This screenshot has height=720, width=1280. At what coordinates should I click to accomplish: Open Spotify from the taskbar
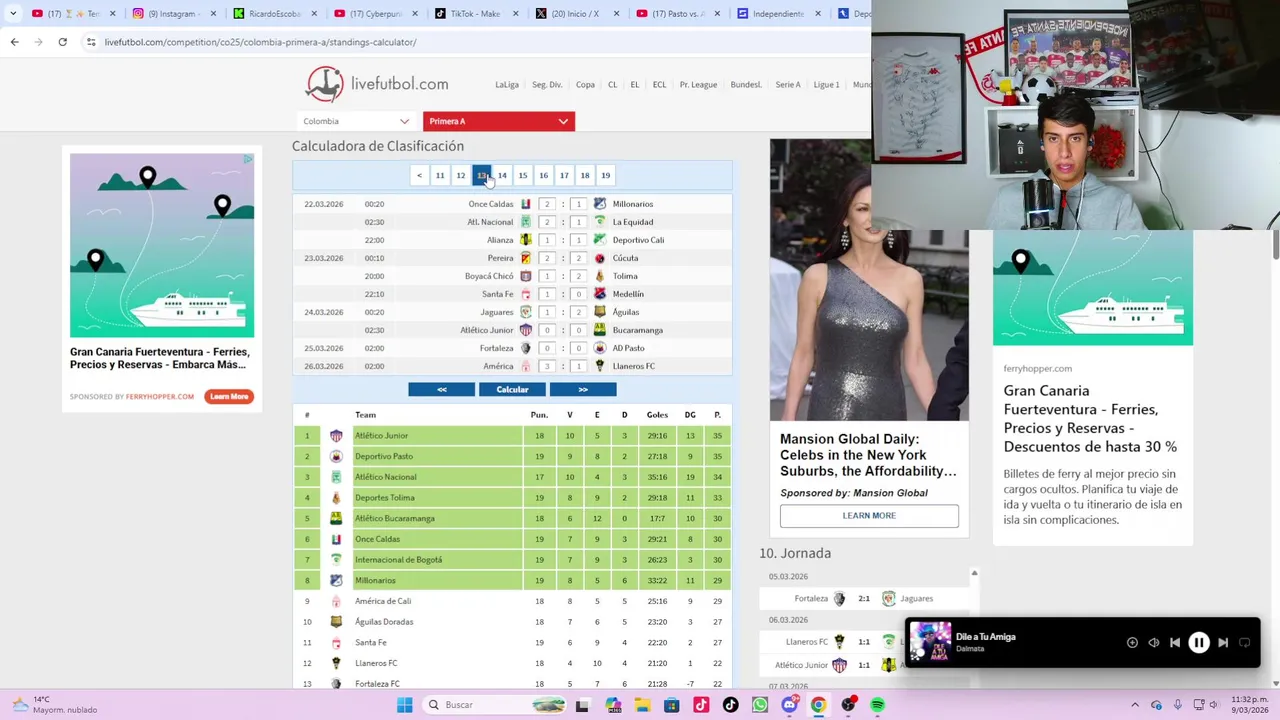tap(877, 705)
